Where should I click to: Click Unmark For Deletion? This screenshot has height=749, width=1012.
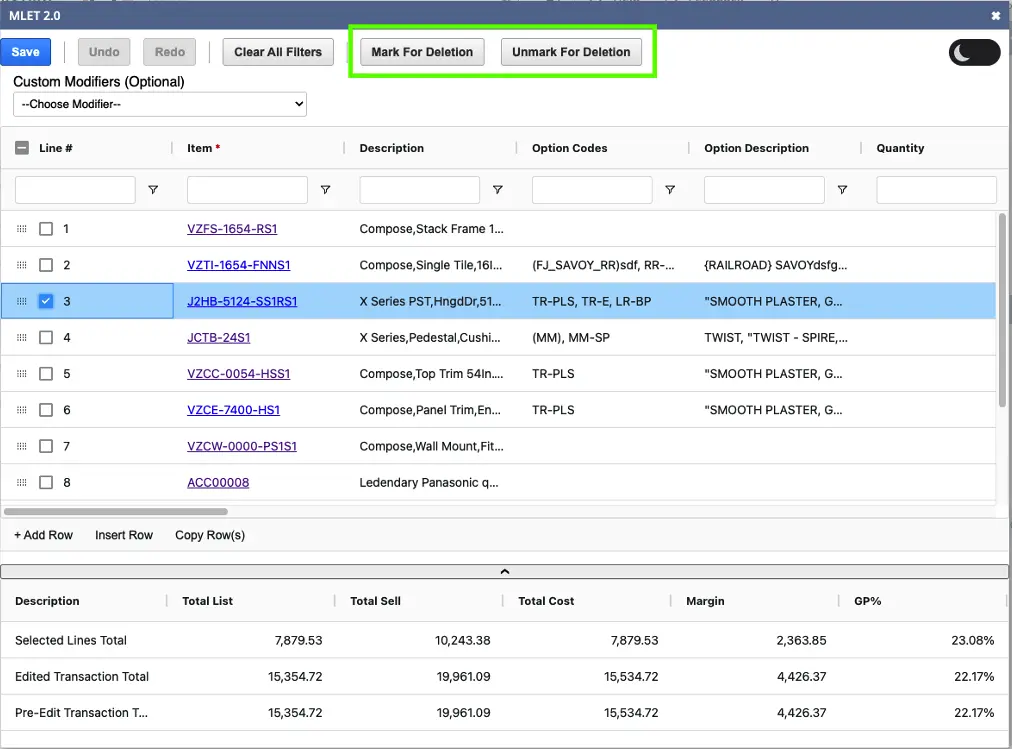571,52
